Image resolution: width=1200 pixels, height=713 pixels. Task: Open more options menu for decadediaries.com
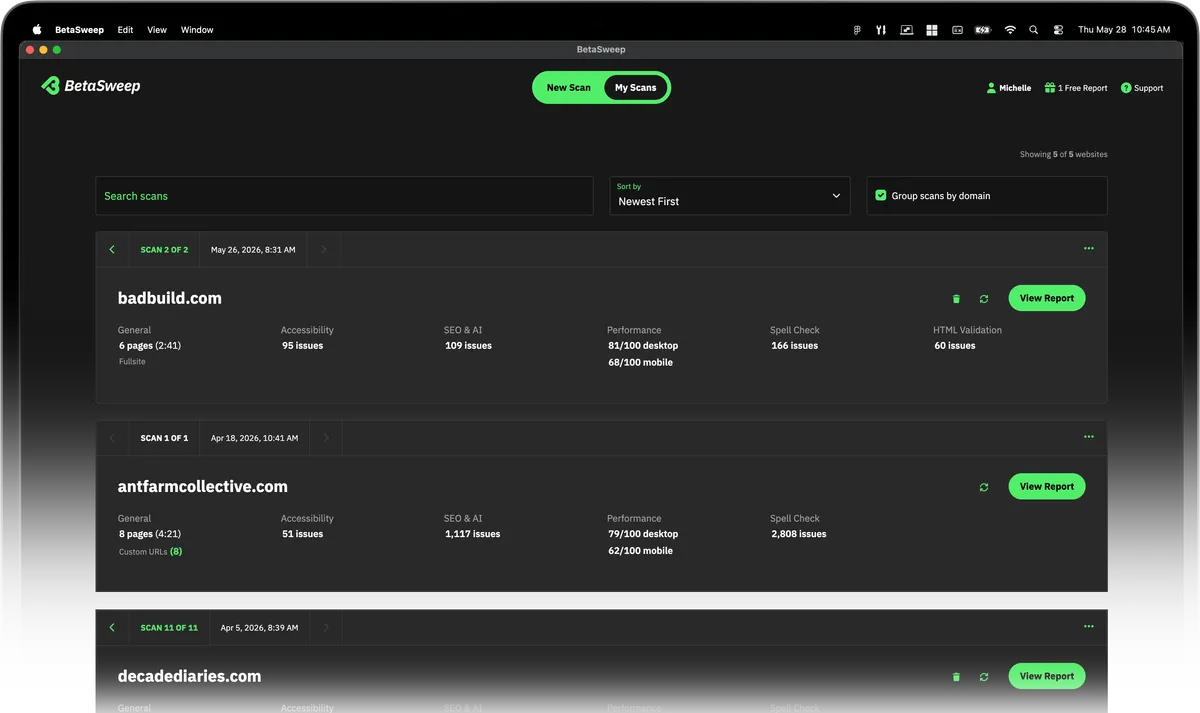pyautogui.click(x=1088, y=627)
